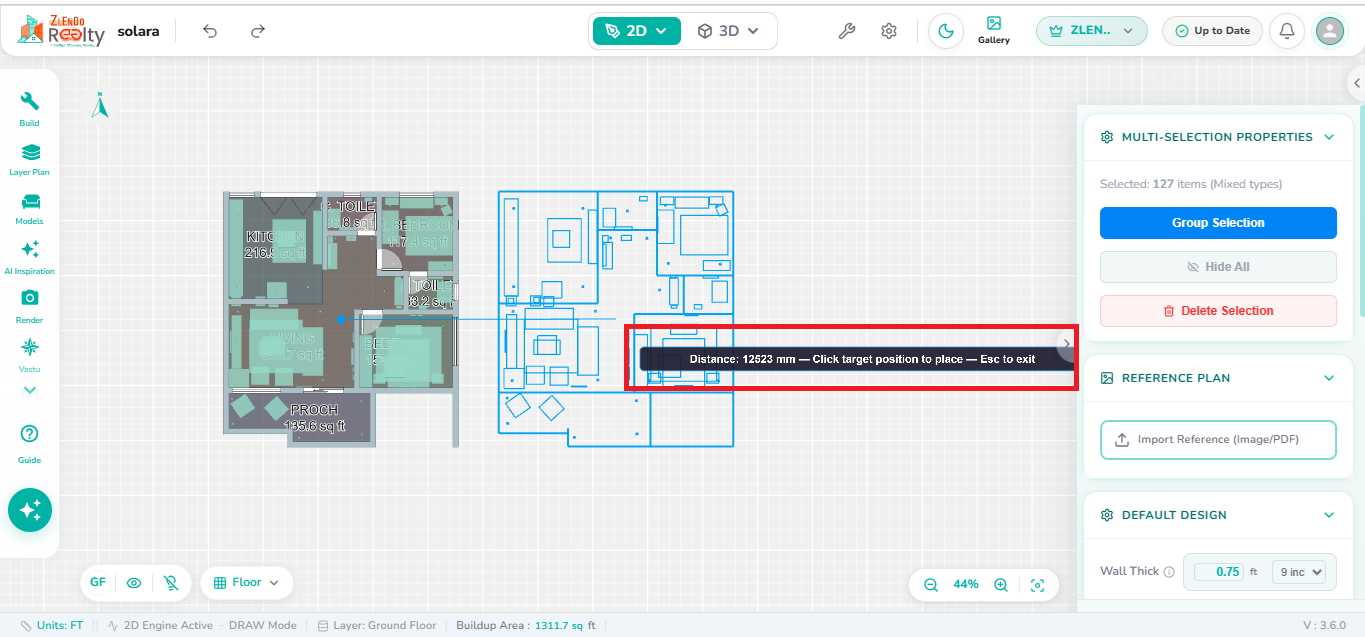Click the Wall Thick value field
This screenshot has height=637, width=1365.
(1218, 572)
